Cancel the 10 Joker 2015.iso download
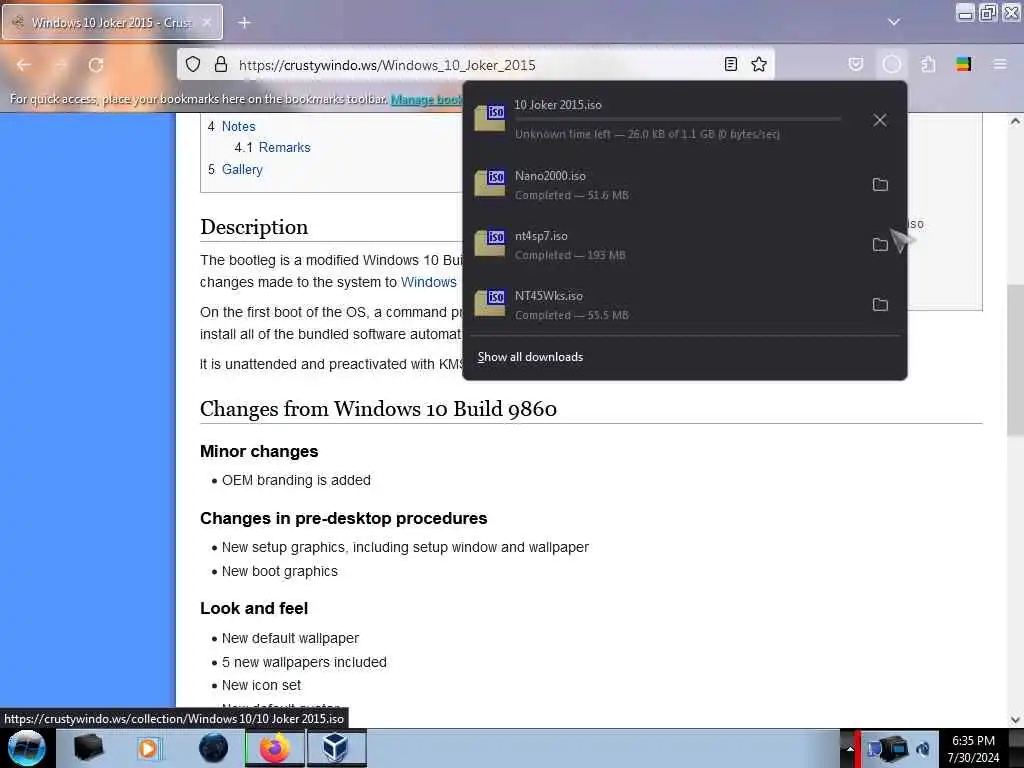 coord(880,120)
